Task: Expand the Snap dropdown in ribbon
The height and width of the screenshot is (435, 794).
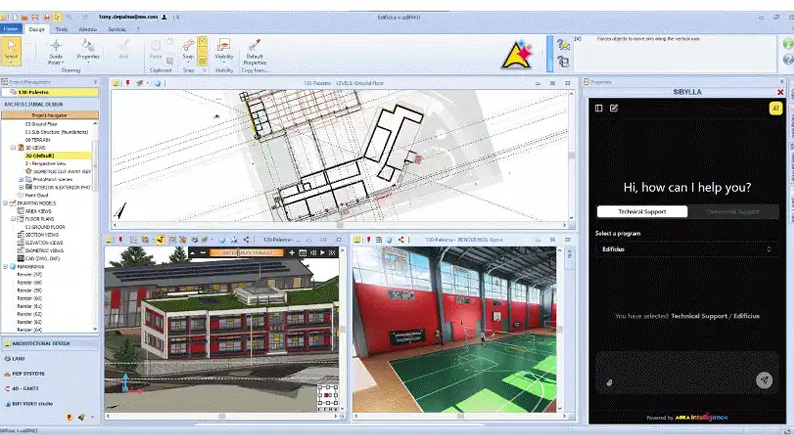Action: pos(188,60)
